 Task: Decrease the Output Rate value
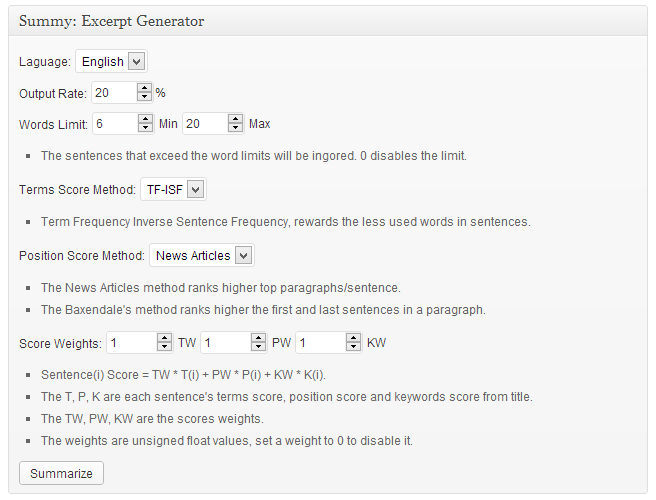(x=144, y=97)
